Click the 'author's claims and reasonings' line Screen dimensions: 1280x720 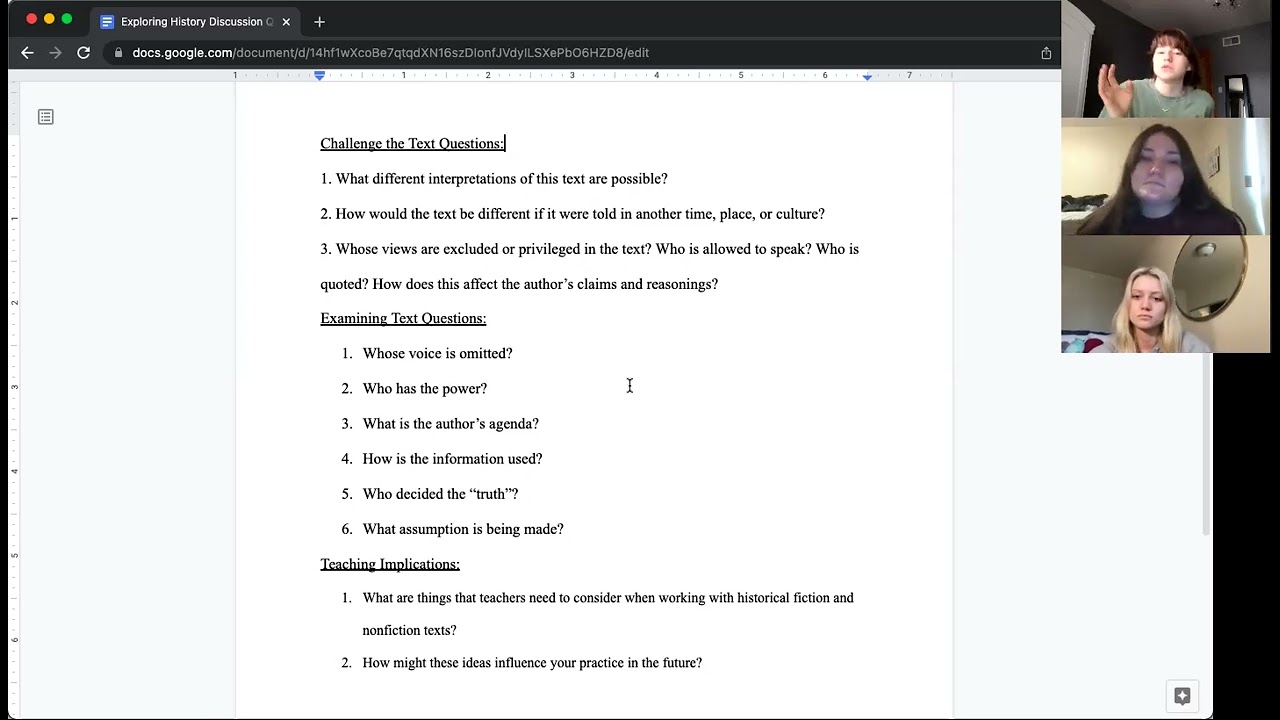coord(519,284)
